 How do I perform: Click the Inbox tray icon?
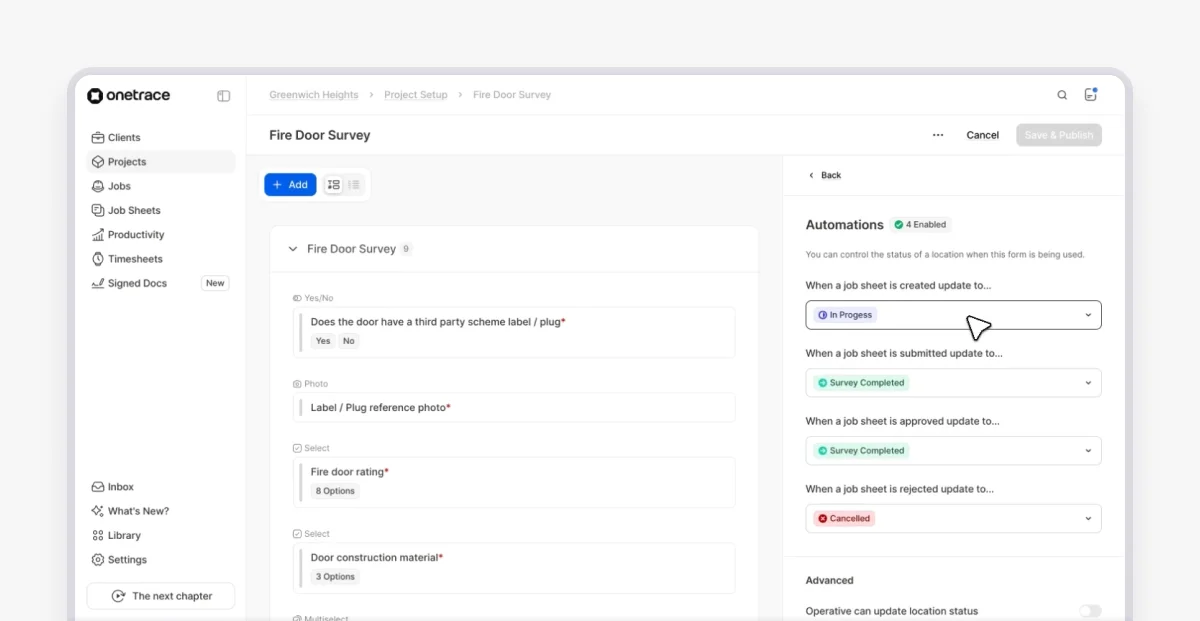(x=98, y=487)
